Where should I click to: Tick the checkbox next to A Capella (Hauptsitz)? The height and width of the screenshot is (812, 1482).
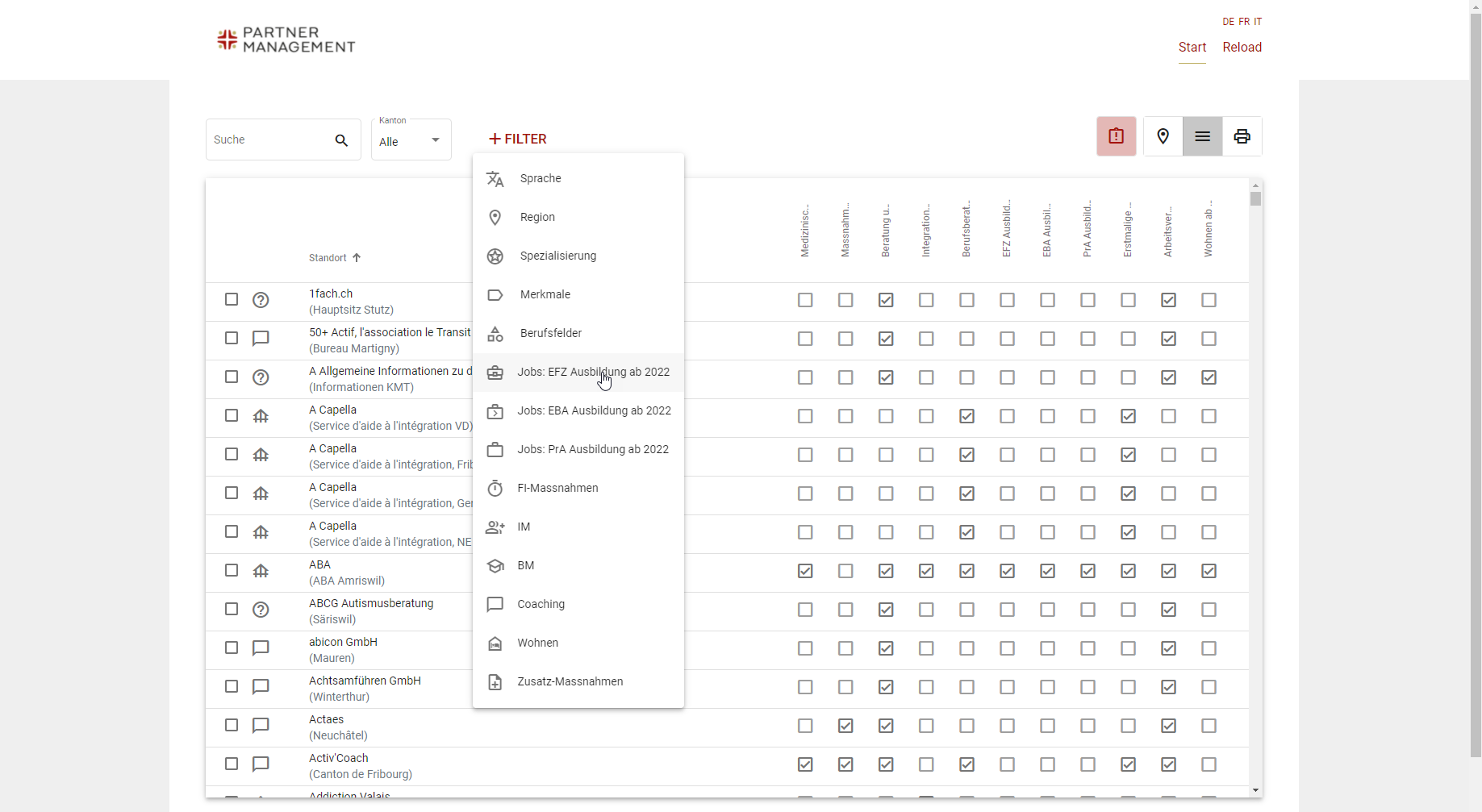click(x=232, y=417)
